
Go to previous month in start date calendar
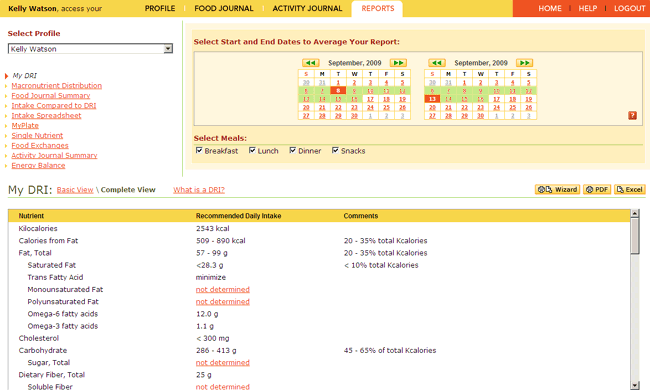[310, 63]
